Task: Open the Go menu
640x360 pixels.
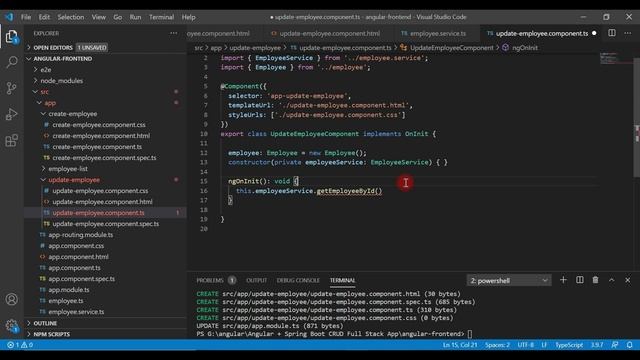Action: tap(118, 17)
